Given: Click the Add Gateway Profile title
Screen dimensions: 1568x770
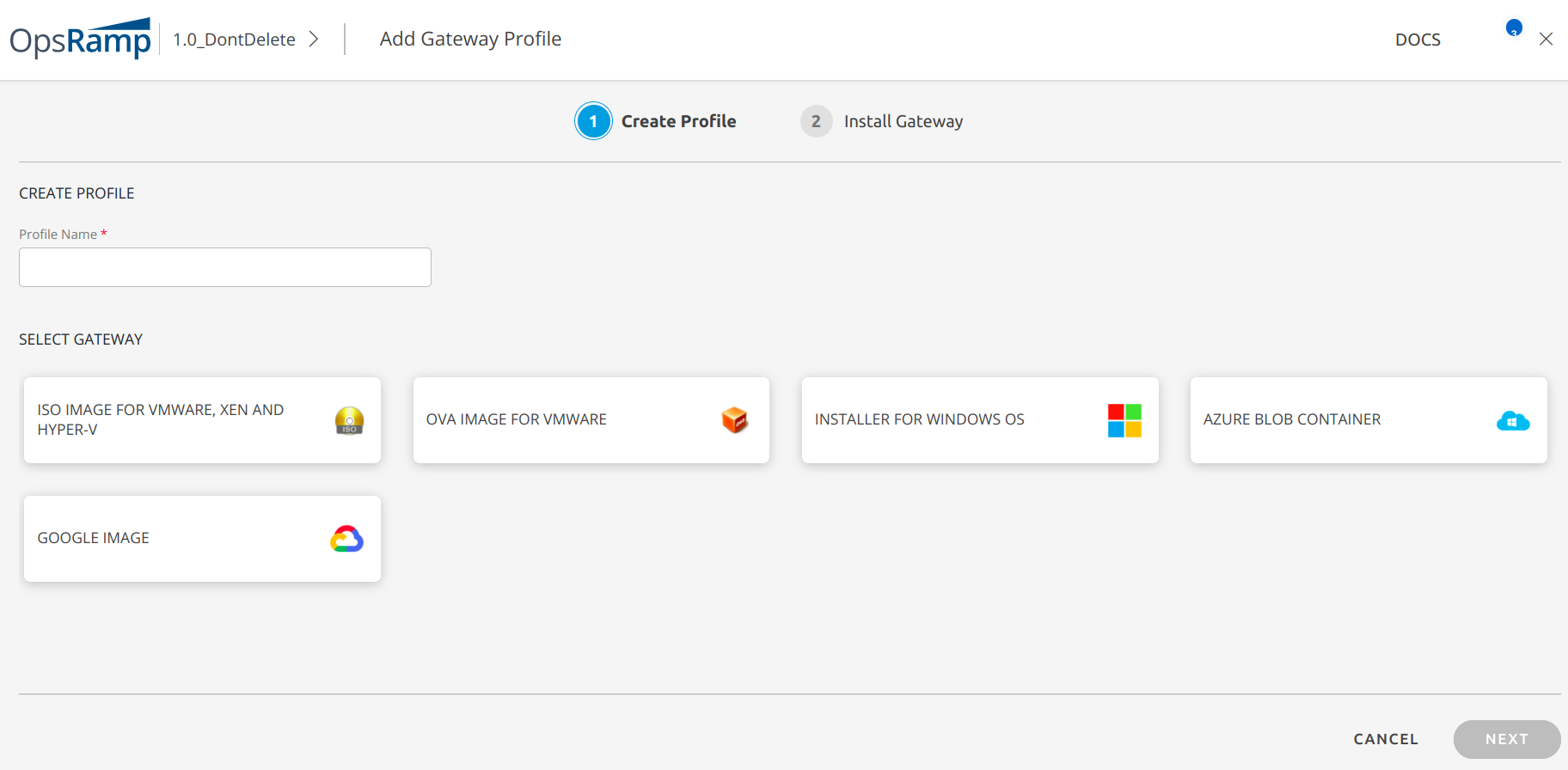Looking at the screenshot, I should pyautogui.click(x=470, y=39).
